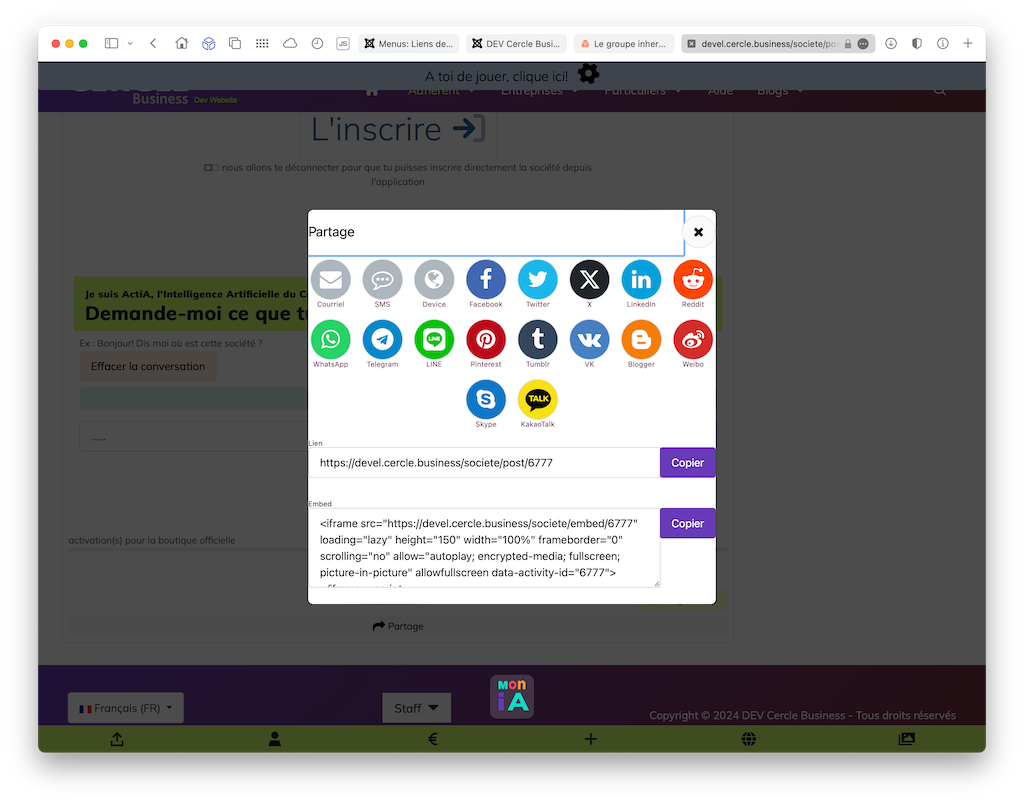1024x803 pixels.
Task: Share the post on VK
Action: (x=590, y=339)
